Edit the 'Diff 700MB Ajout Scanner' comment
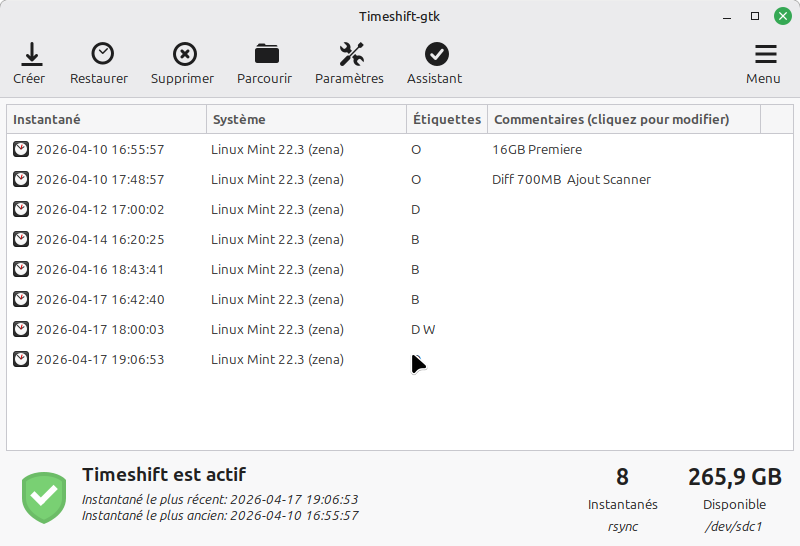The width and height of the screenshot is (800, 546). click(x=571, y=180)
